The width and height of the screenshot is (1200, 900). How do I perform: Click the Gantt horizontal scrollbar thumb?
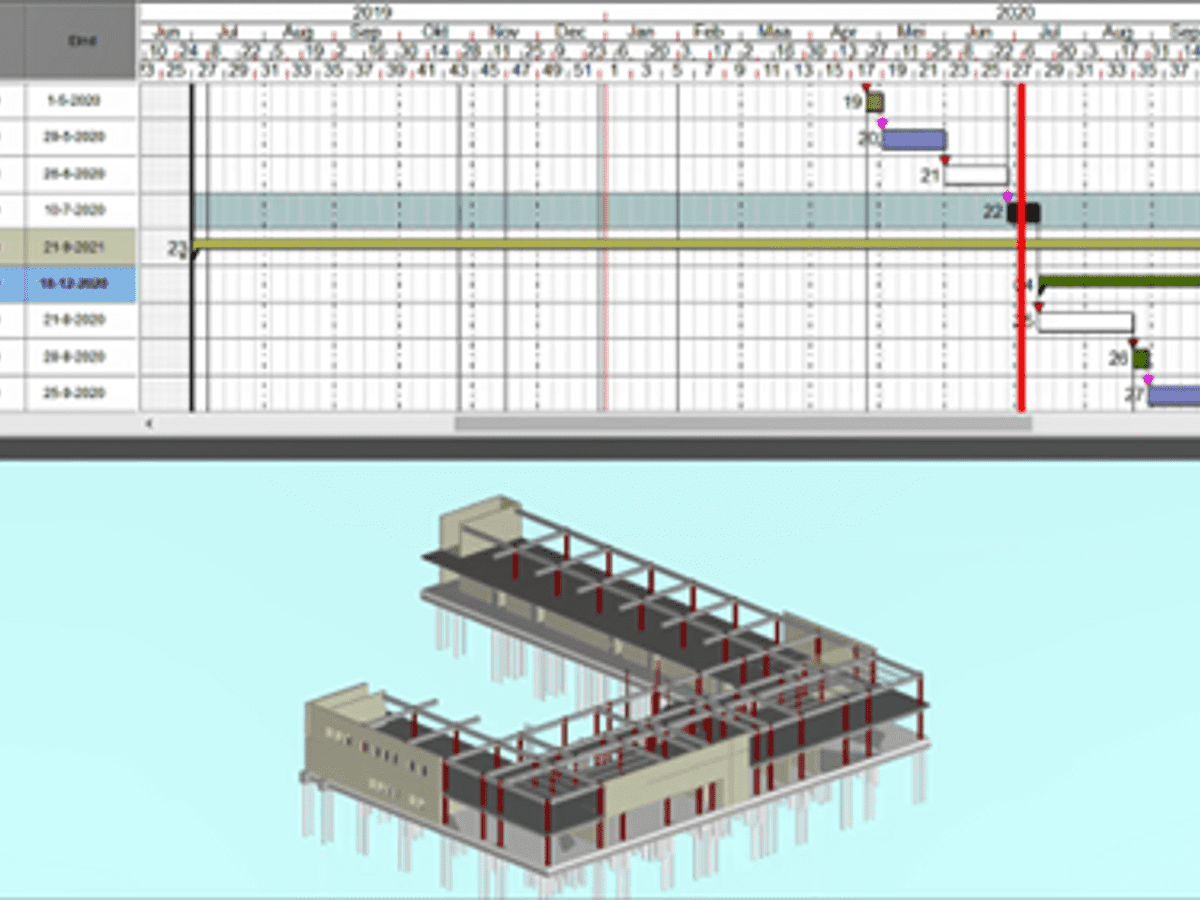coord(742,424)
